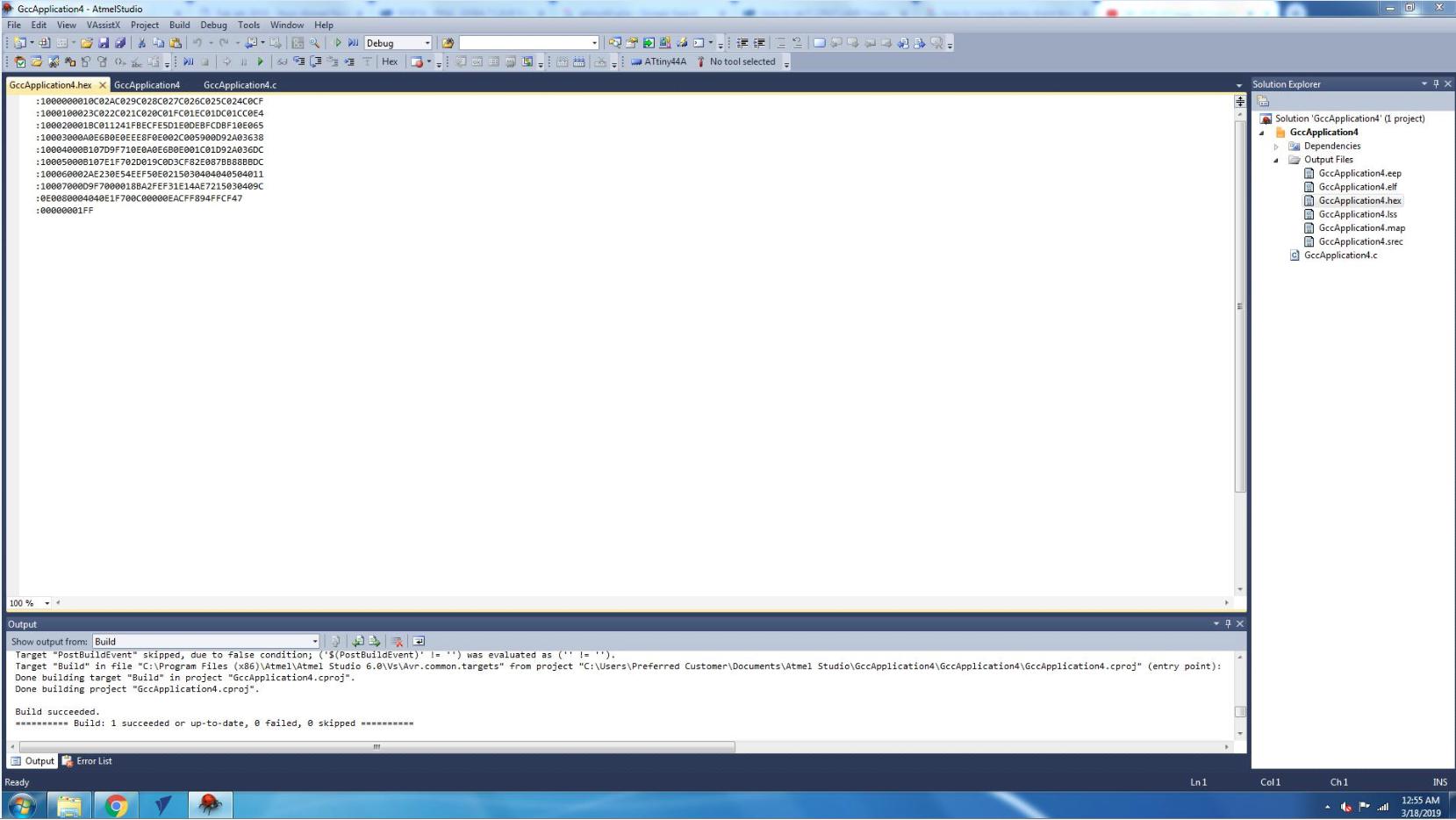Open the File menu

[x=14, y=25]
